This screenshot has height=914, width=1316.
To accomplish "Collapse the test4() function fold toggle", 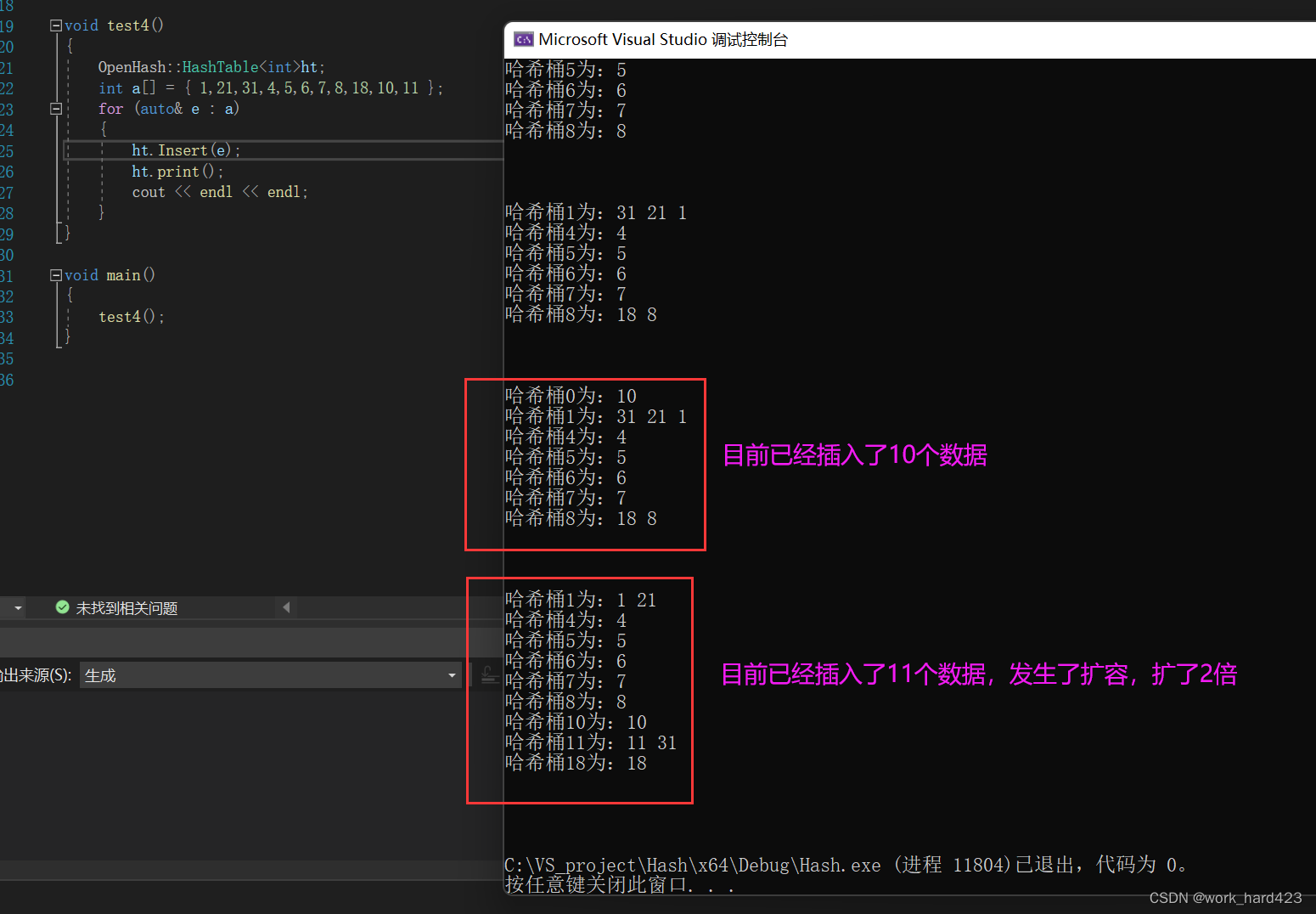I will click(x=56, y=25).
